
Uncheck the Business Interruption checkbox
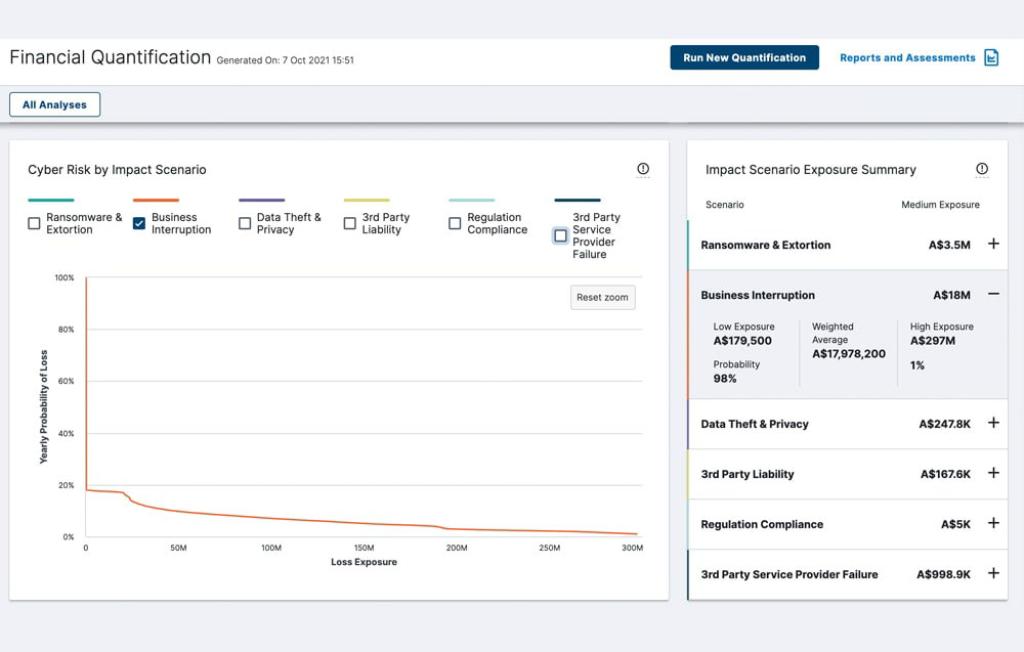139,223
